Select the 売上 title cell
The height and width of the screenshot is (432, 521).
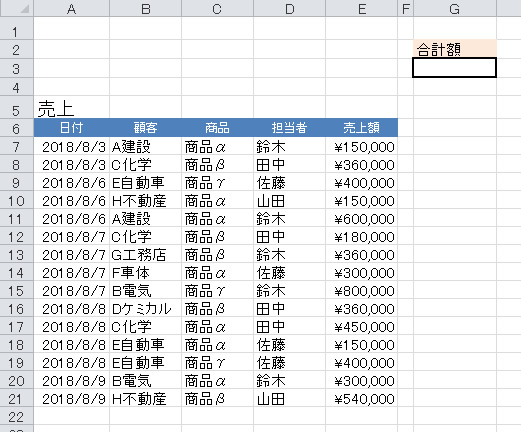[71, 108]
